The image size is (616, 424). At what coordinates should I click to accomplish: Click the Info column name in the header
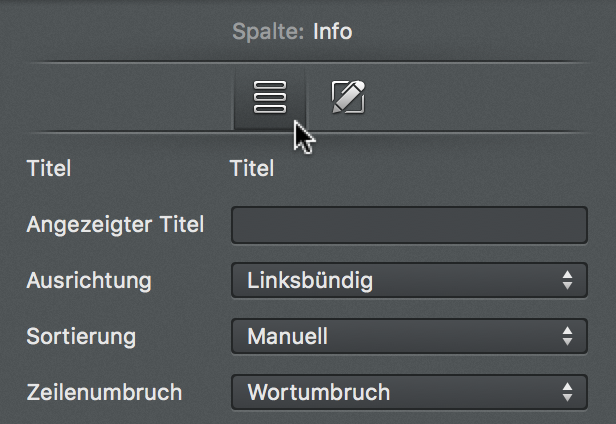pos(332,31)
